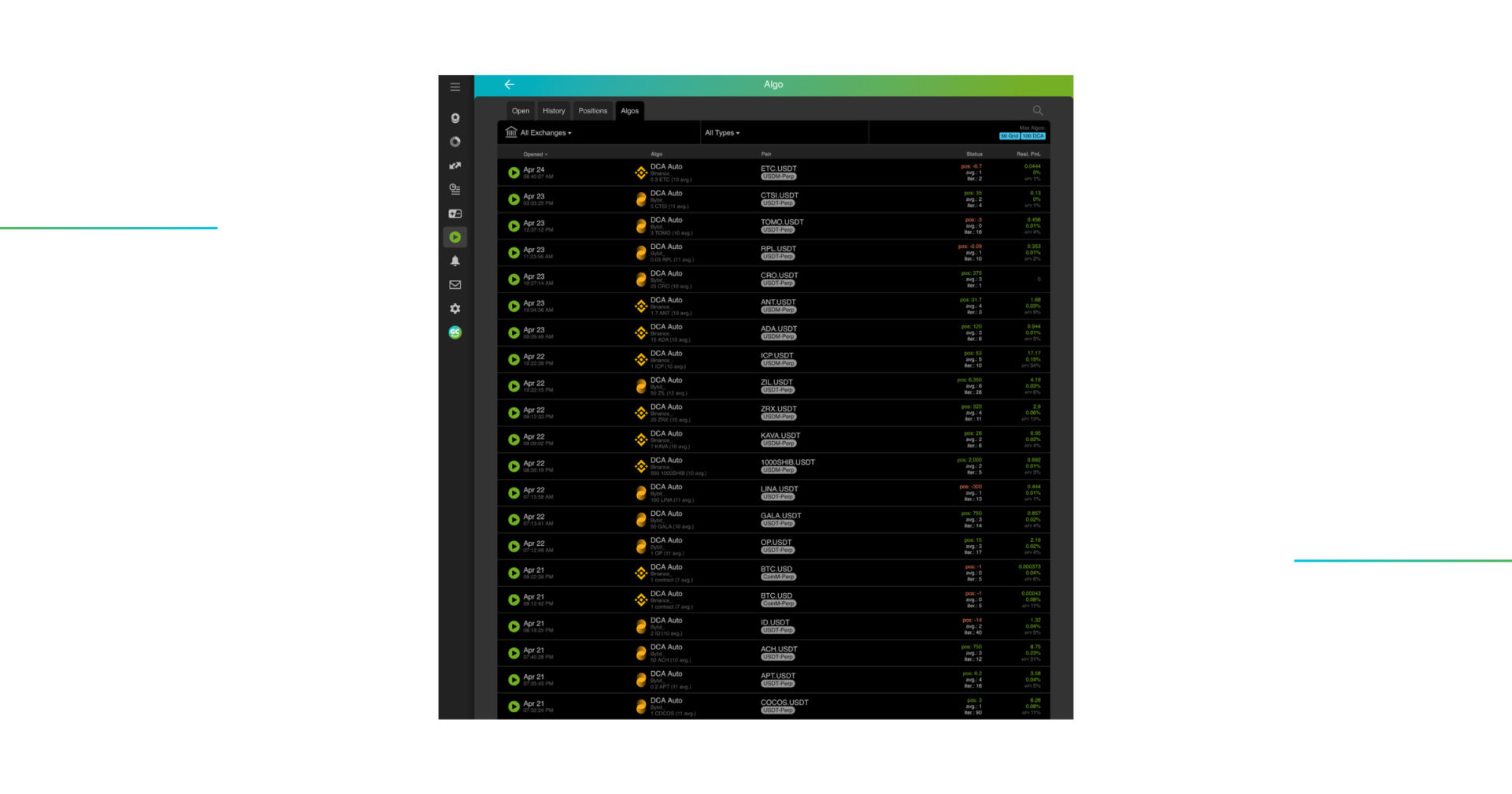Click the back arrow in the Algo header
1512x794 pixels.
click(x=509, y=84)
